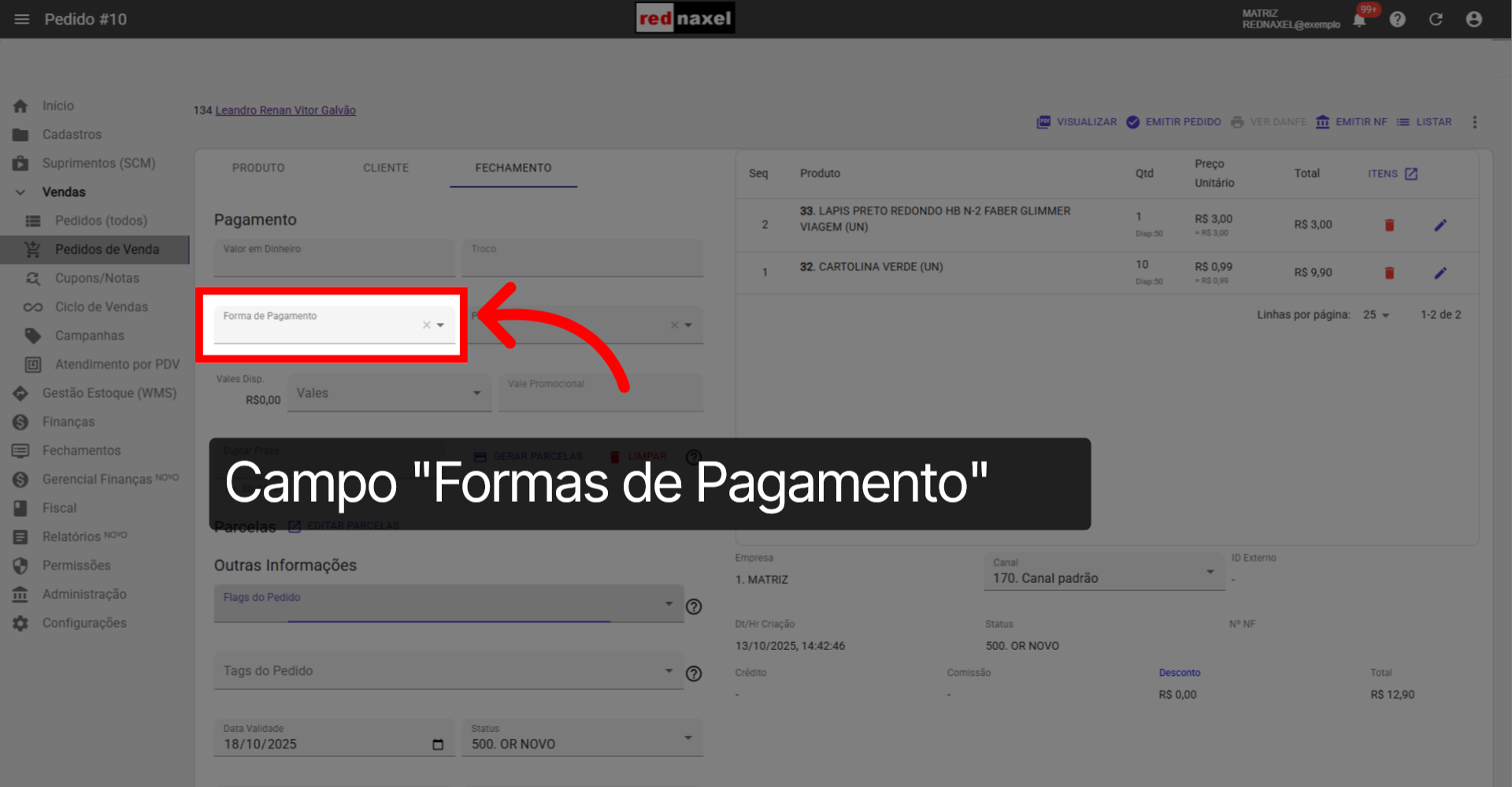This screenshot has width=1512, height=787.
Task: Click the refresh icon in the top bar
Action: (1436, 19)
